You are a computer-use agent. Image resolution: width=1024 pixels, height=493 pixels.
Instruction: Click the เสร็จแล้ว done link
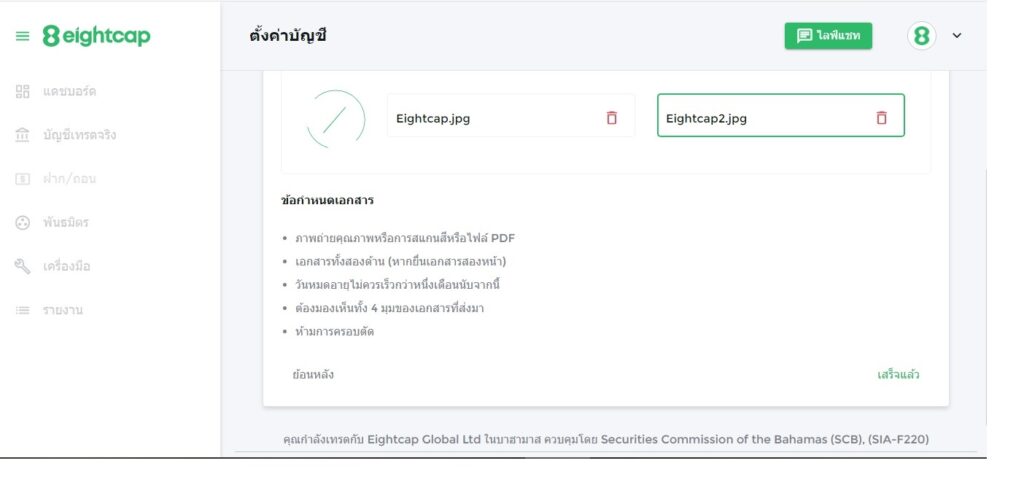click(898, 375)
